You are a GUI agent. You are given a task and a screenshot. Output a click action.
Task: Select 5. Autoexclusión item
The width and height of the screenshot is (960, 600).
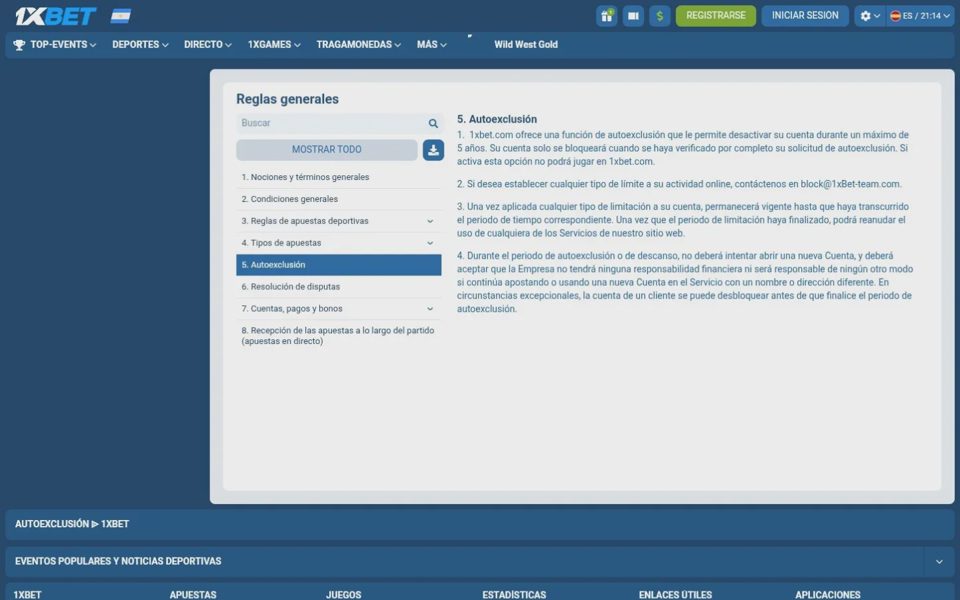pos(339,265)
